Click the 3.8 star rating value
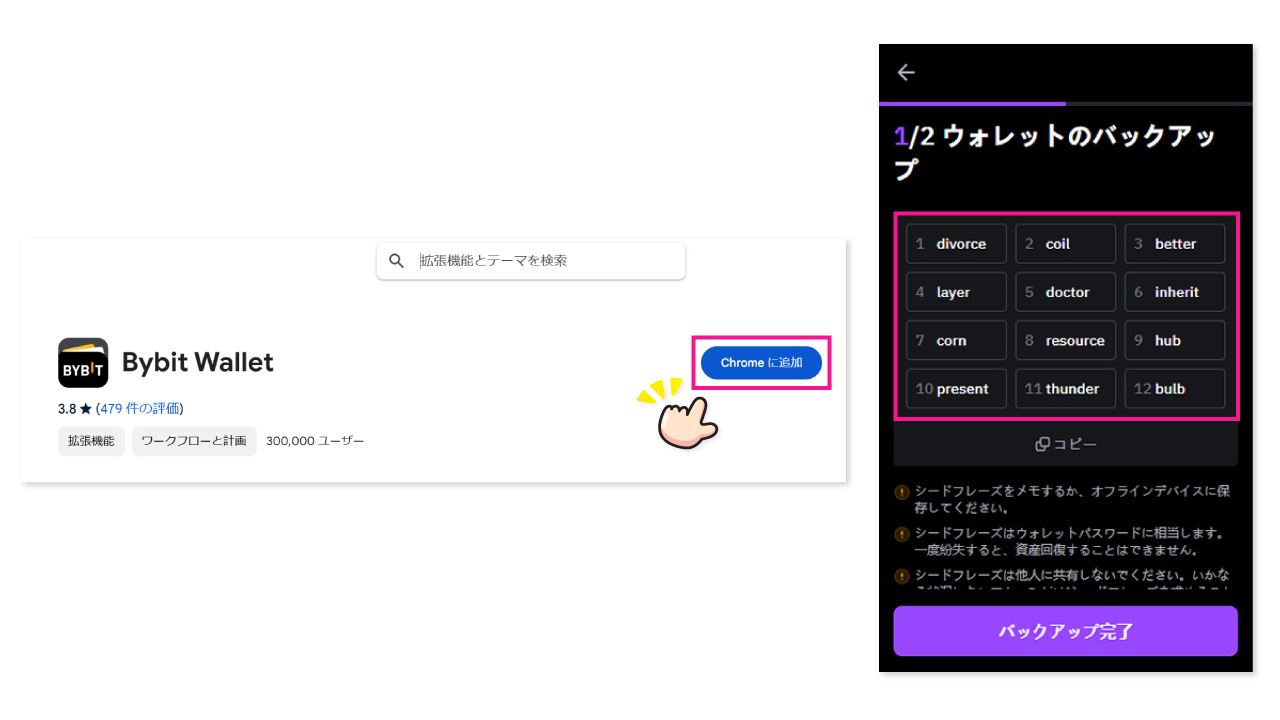 67,409
